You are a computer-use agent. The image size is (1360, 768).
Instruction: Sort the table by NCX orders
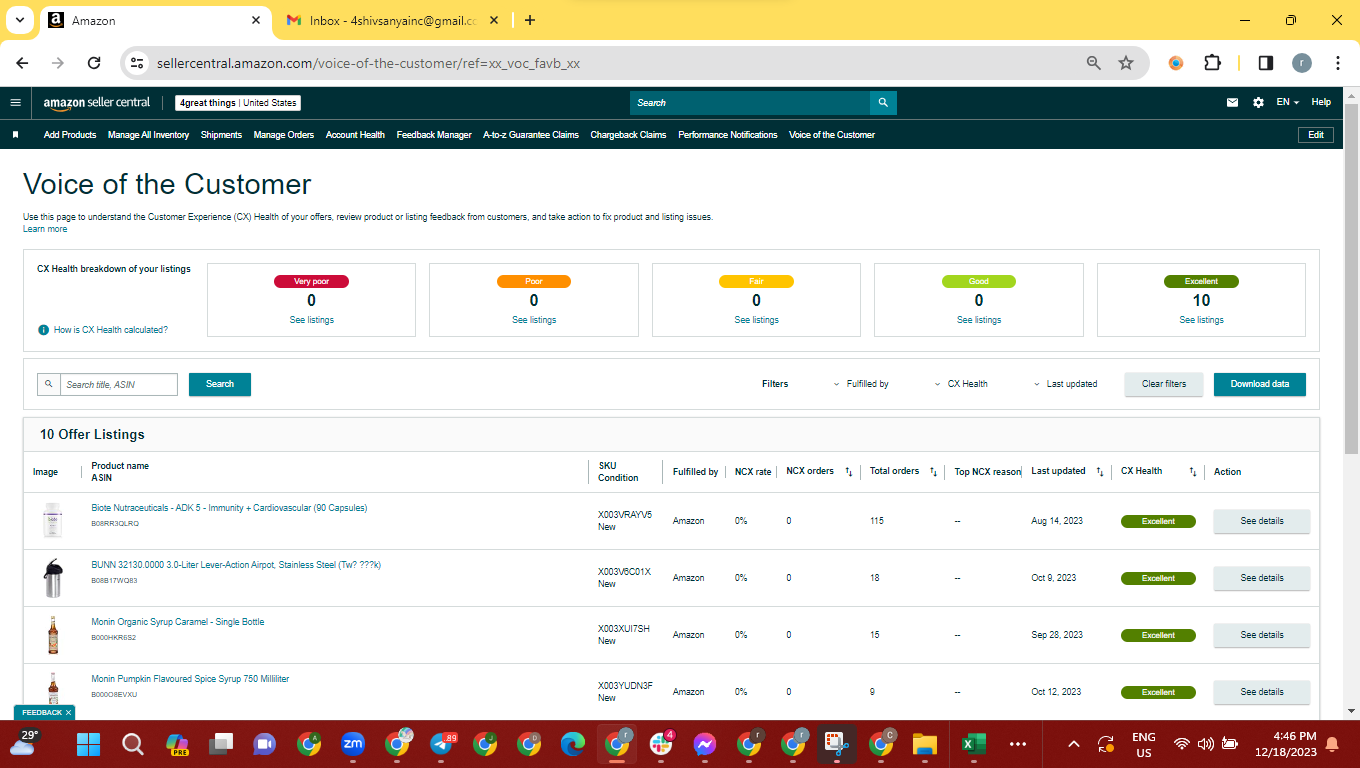849,471
